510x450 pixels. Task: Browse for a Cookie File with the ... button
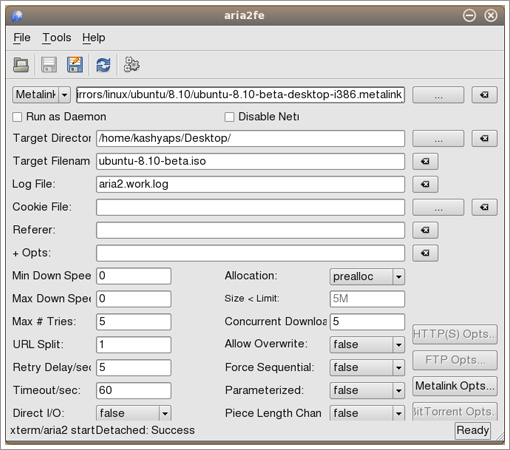[x=438, y=207]
